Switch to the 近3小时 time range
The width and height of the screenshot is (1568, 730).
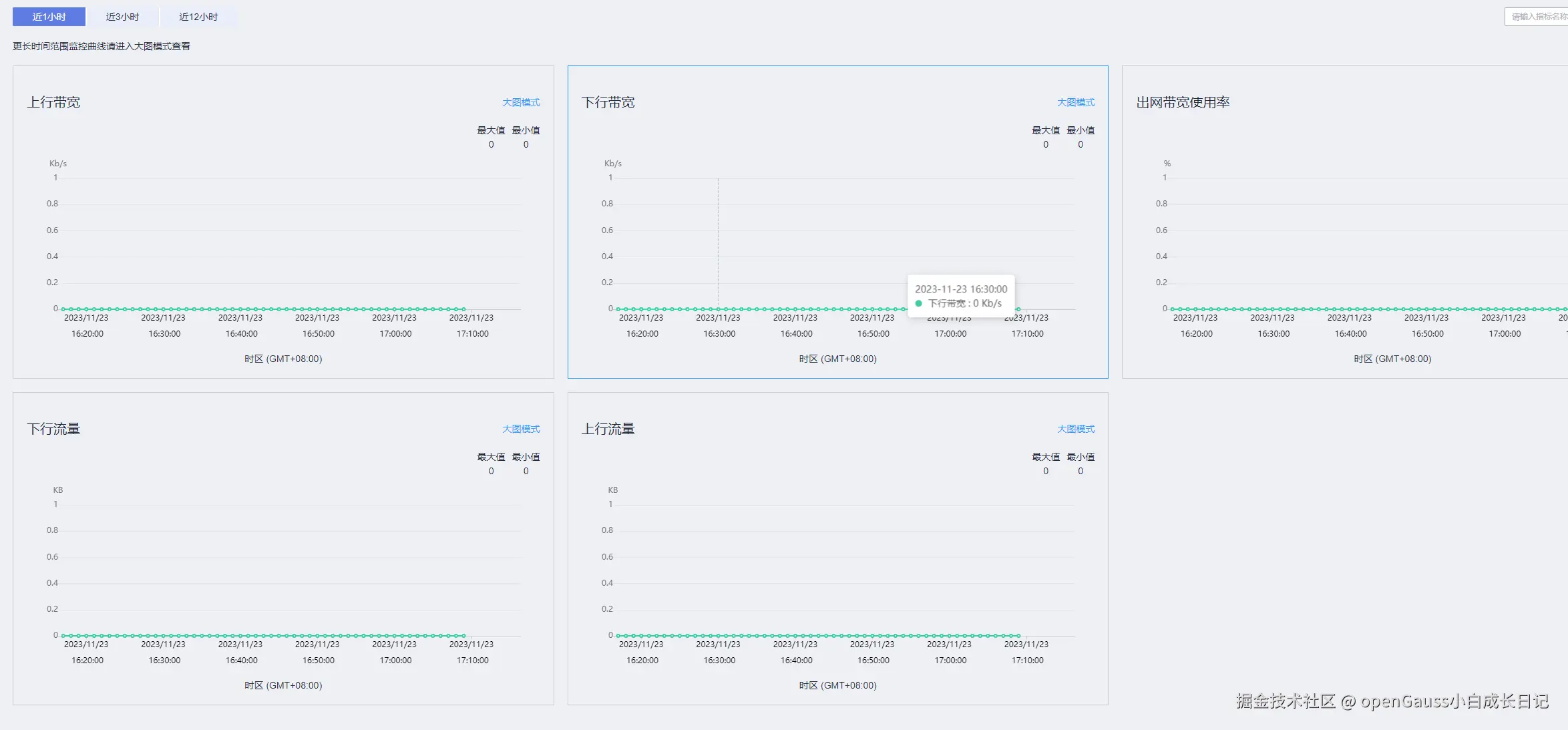coord(122,17)
